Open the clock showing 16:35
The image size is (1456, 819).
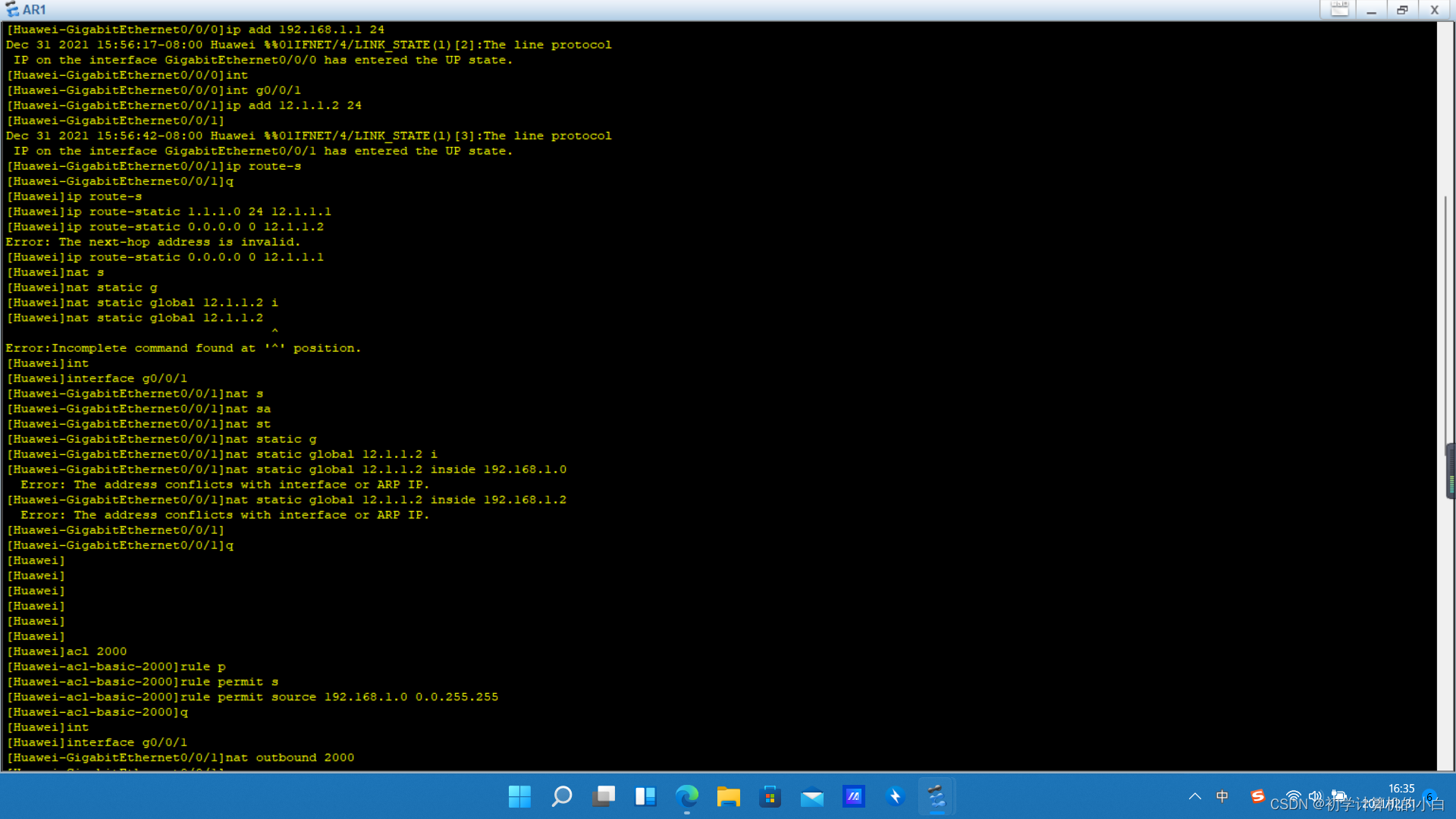click(x=1401, y=789)
